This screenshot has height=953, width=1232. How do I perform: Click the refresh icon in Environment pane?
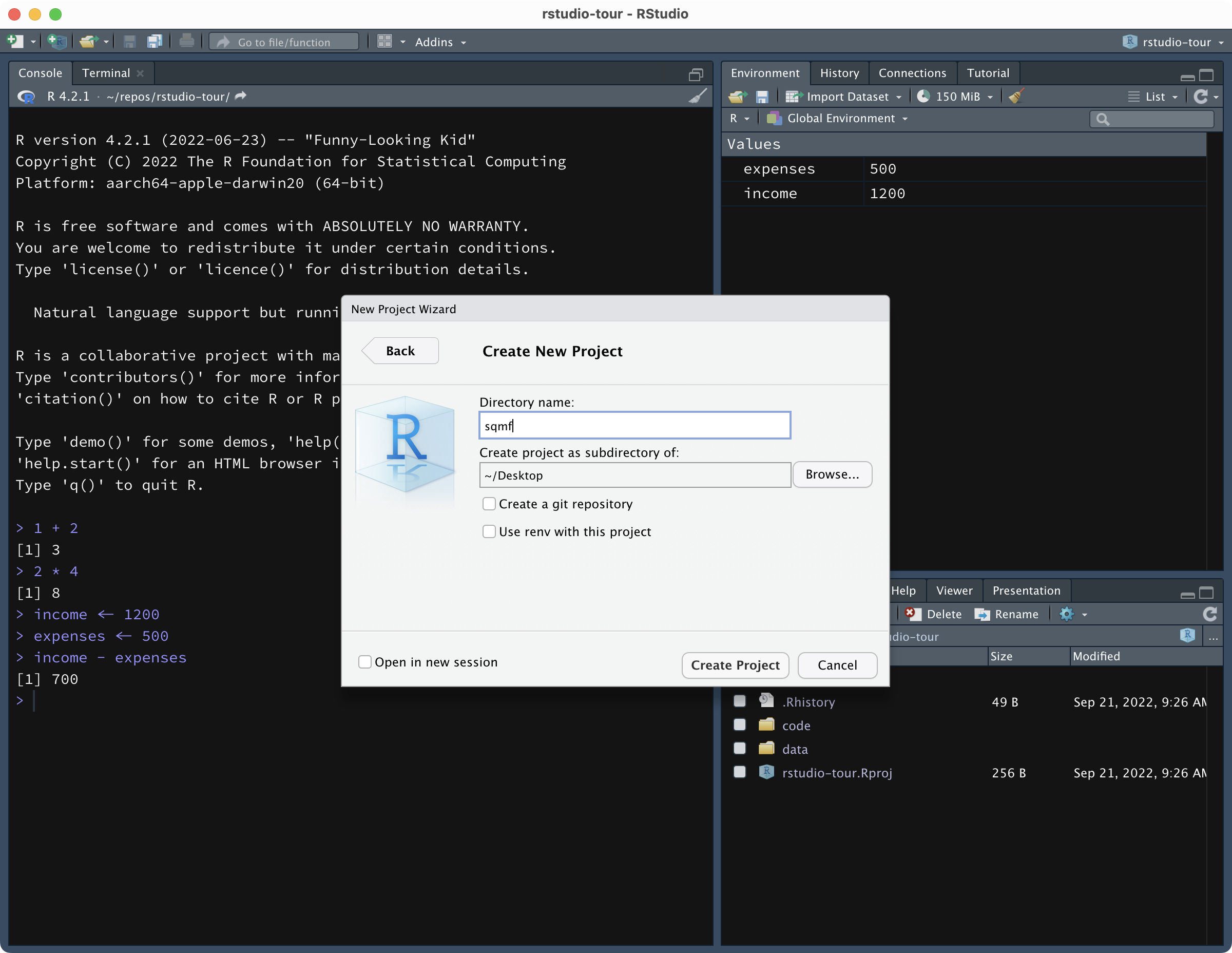[1200, 97]
